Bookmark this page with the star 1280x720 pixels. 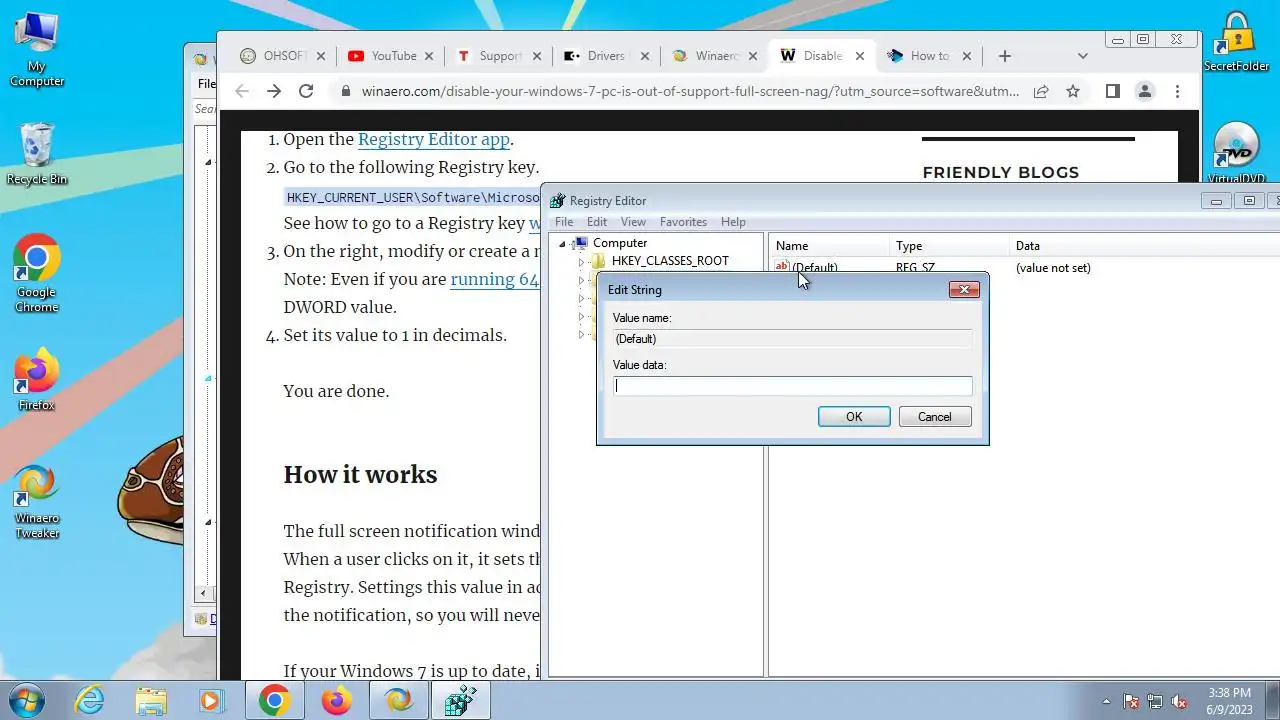[x=1073, y=91]
